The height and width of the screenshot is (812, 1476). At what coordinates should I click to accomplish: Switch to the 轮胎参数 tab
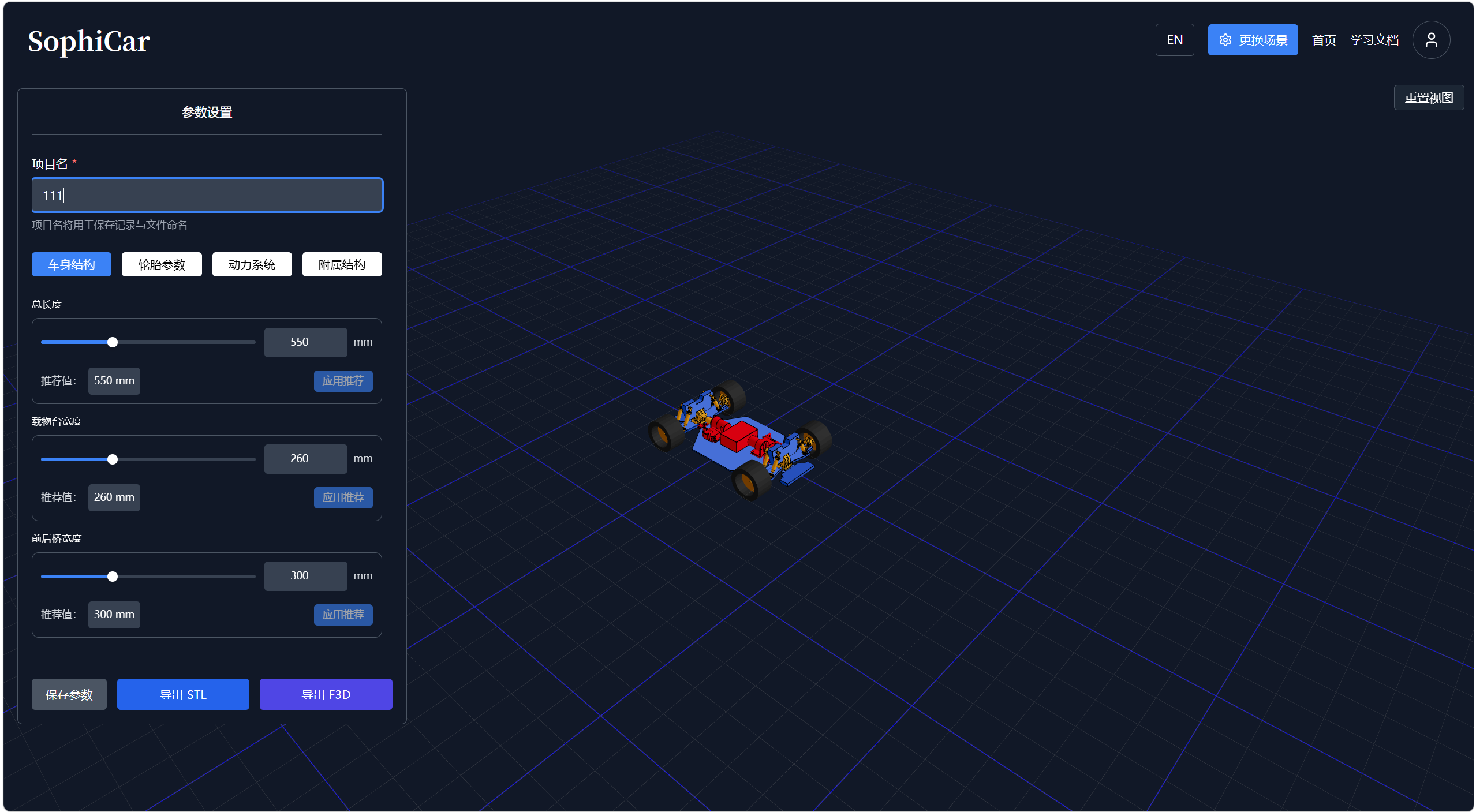click(162, 264)
